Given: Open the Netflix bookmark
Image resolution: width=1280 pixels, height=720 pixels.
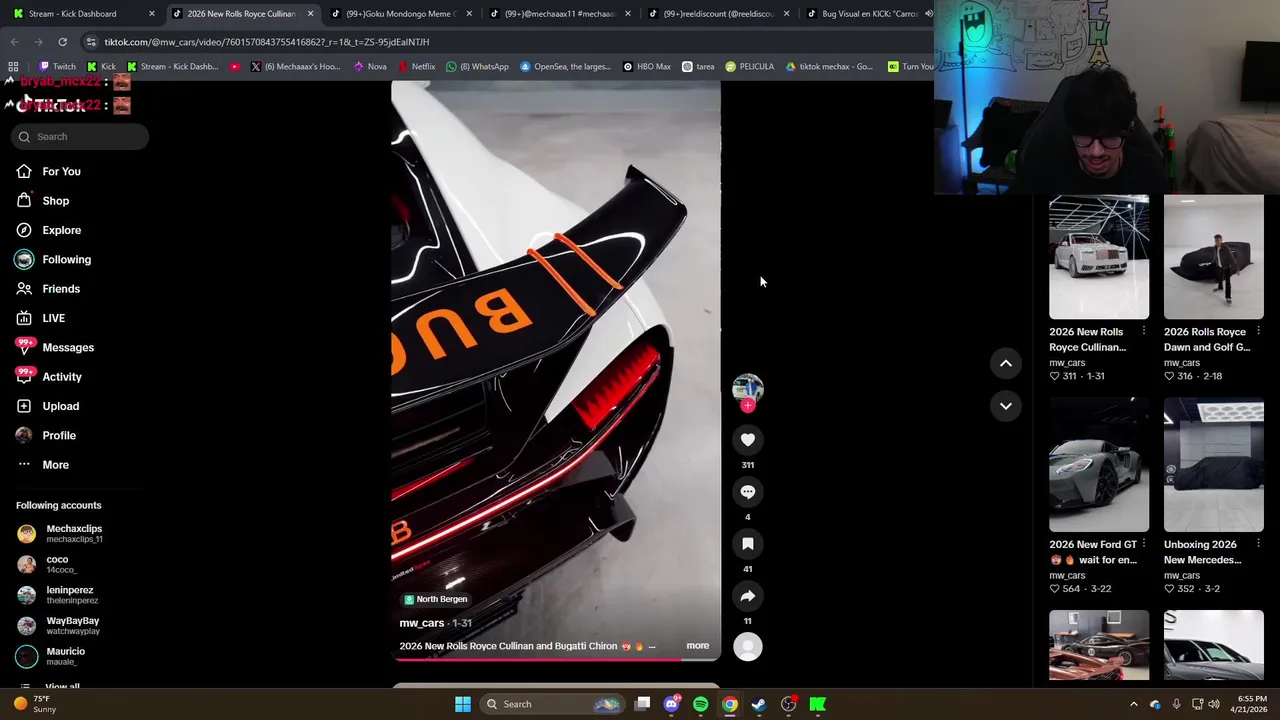Looking at the screenshot, I should click(417, 67).
